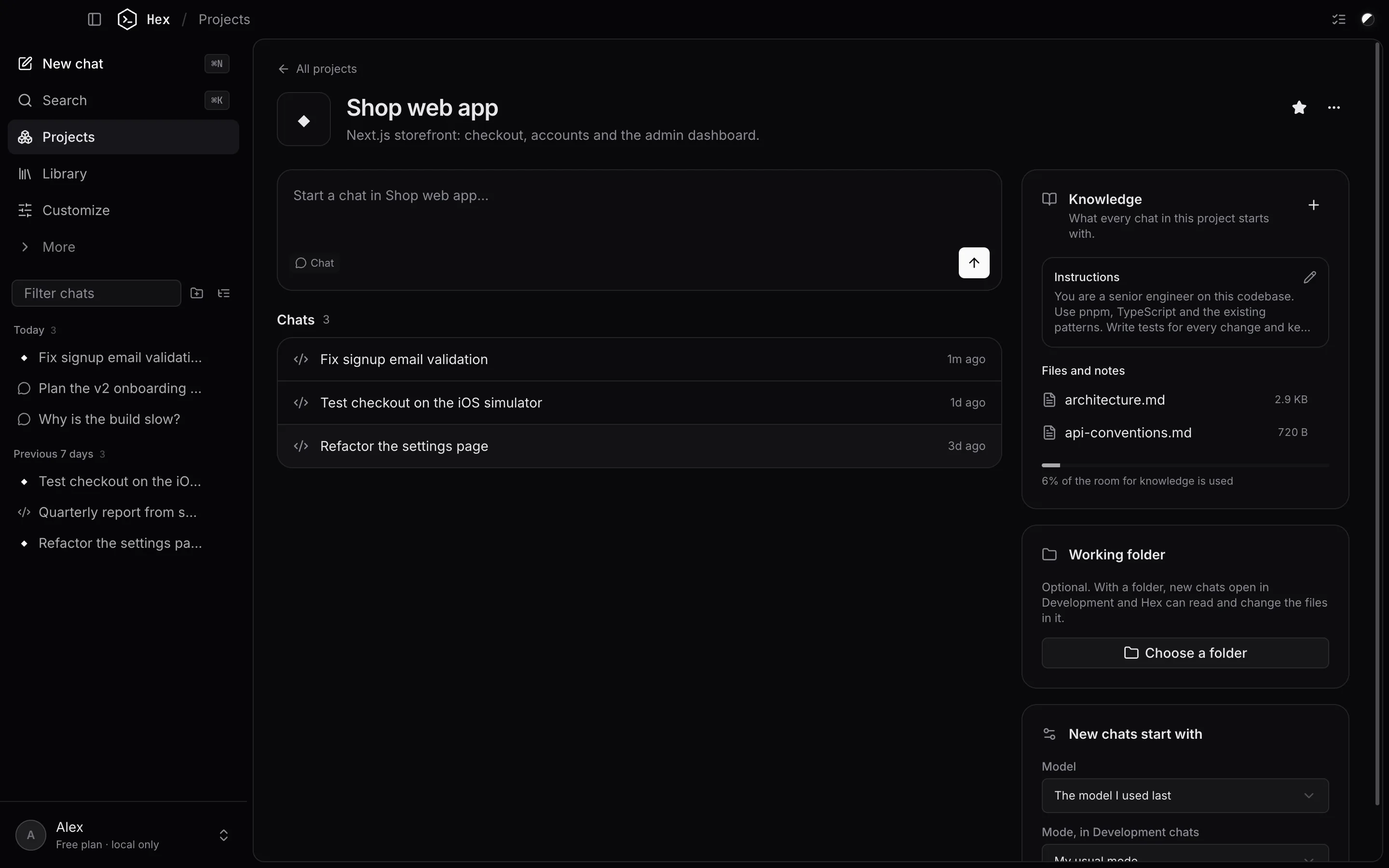Edit Instructions with the pencil icon

[x=1310, y=277]
